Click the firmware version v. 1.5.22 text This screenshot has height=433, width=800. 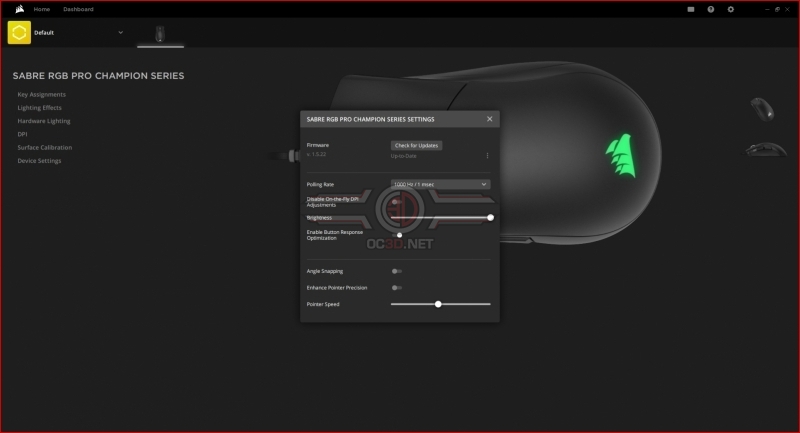coord(316,154)
